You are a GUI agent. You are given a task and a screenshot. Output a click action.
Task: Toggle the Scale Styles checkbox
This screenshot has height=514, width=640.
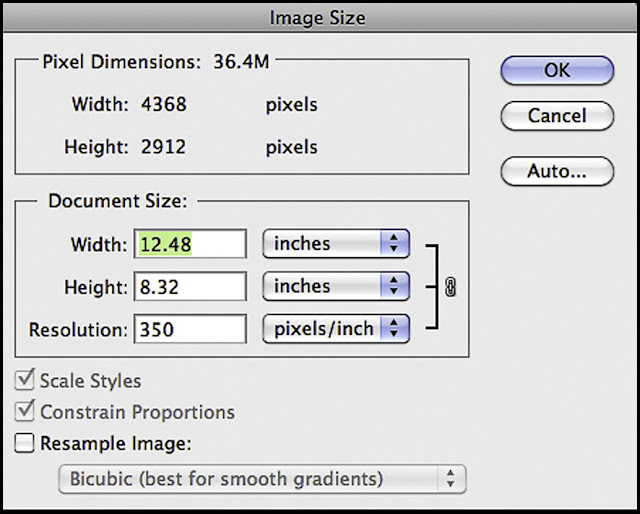pyautogui.click(x=26, y=381)
